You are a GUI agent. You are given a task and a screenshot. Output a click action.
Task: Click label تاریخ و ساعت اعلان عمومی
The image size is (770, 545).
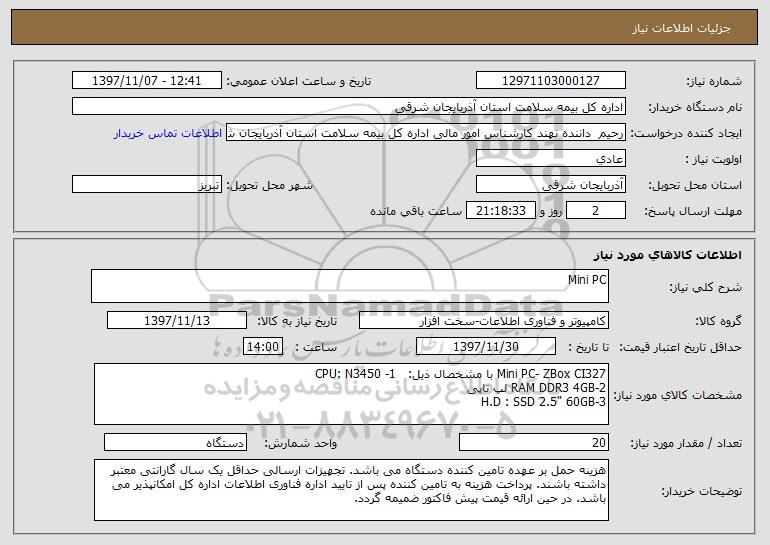(x=299, y=81)
